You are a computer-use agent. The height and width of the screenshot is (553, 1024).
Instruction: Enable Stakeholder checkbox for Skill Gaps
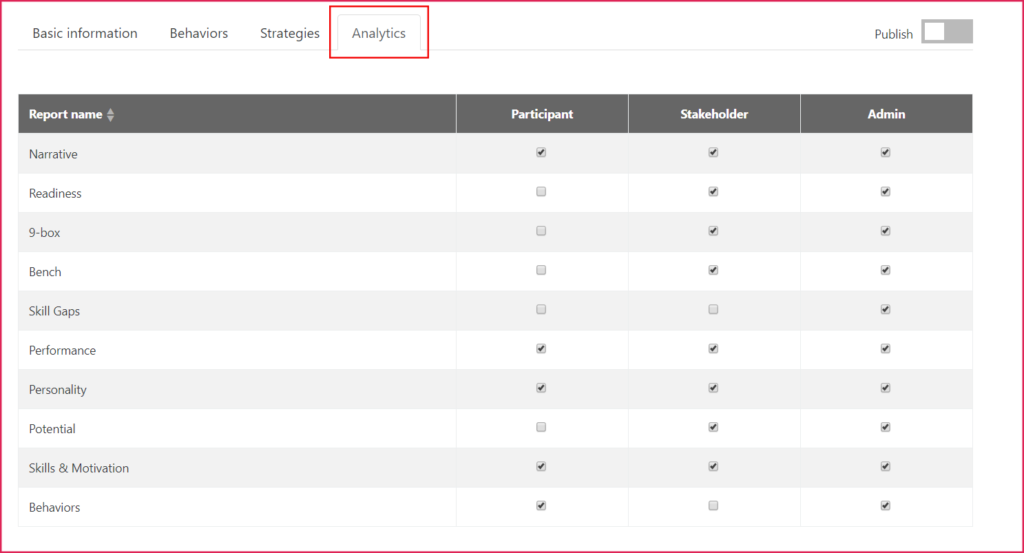click(714, 310)
